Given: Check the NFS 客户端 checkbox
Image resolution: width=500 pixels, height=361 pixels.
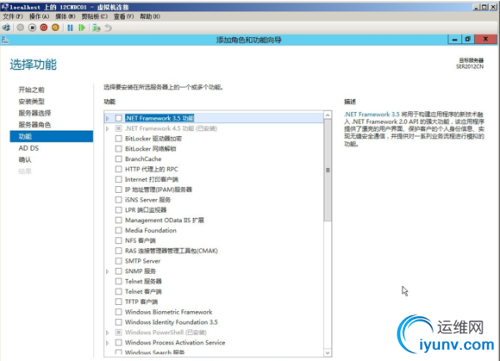Looking at the screenshot, I should click(118, 240).
